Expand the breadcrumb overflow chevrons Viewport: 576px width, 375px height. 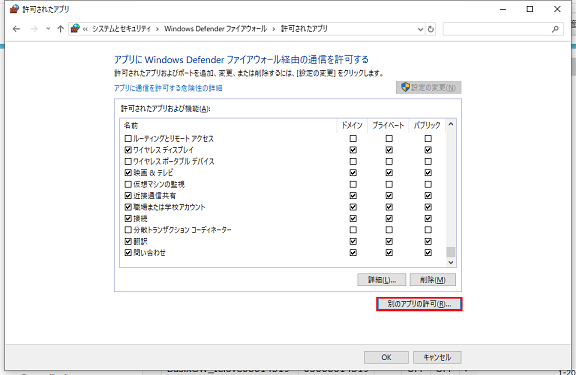[x=85, y=29]
